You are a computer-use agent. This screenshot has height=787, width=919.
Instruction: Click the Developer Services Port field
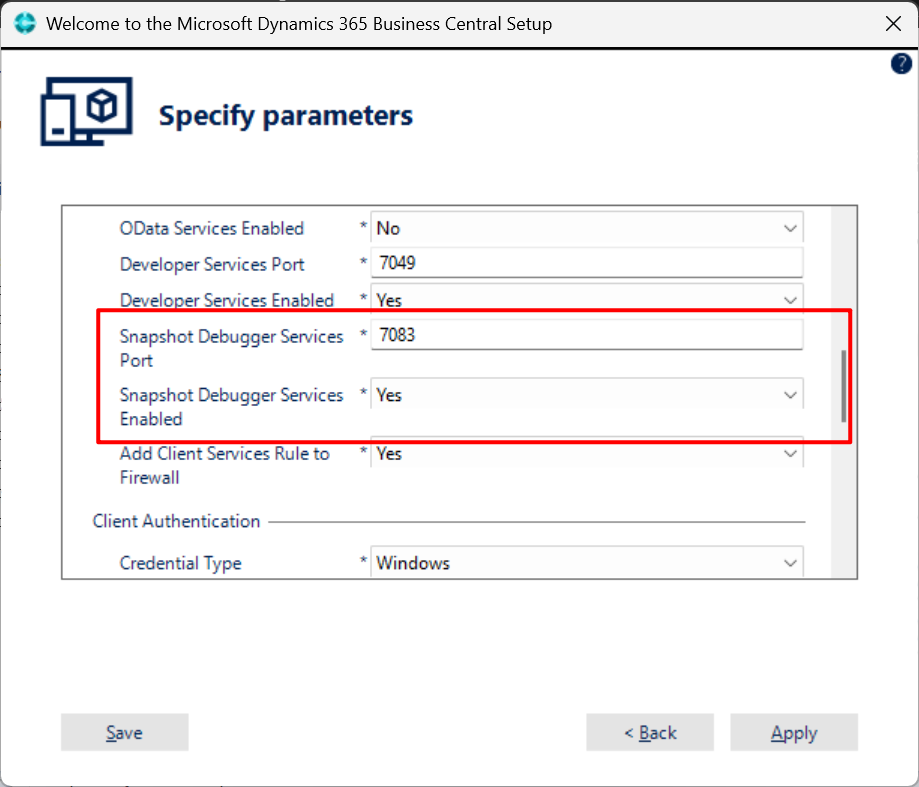tap(586, 264)
